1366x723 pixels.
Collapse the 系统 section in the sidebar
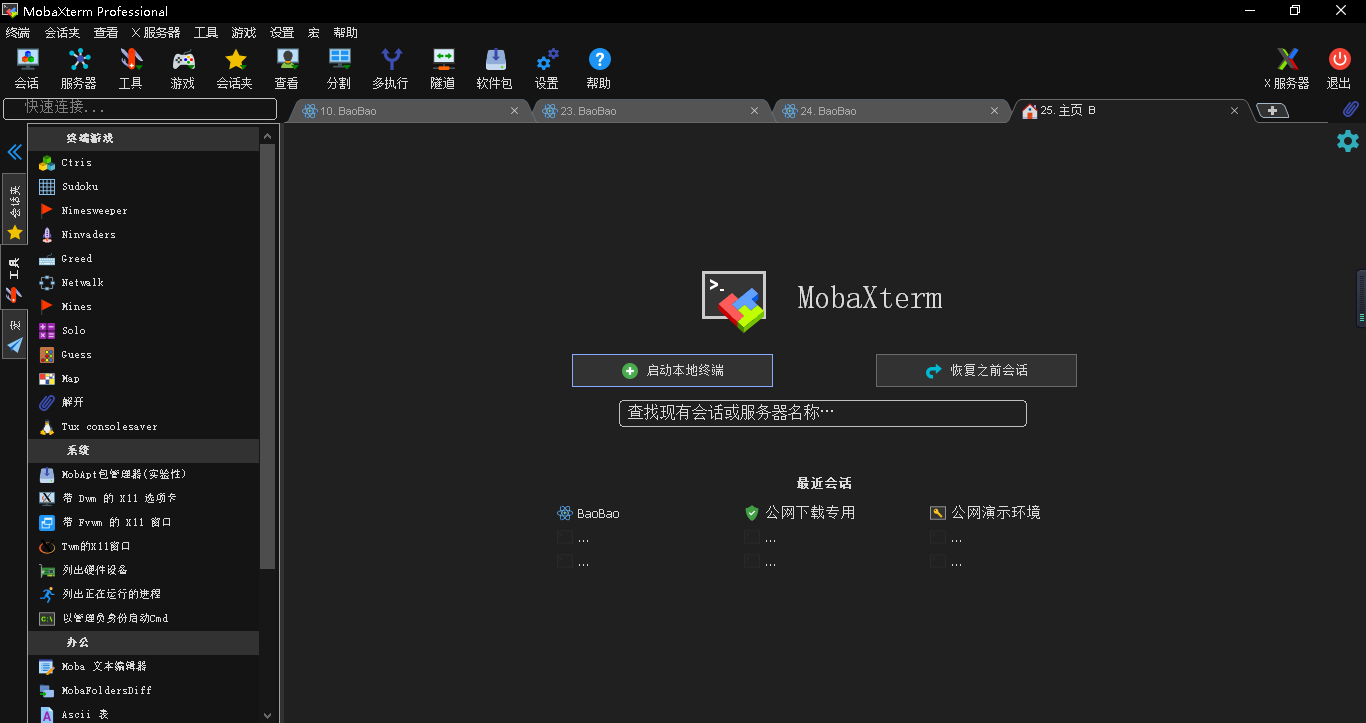pos(78,450)
